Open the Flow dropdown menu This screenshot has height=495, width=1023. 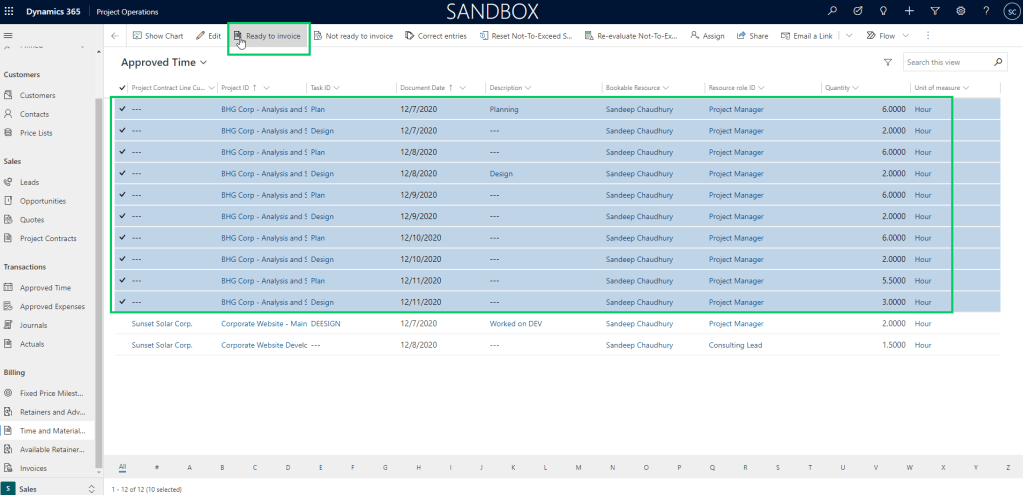(x=887, y=36)
